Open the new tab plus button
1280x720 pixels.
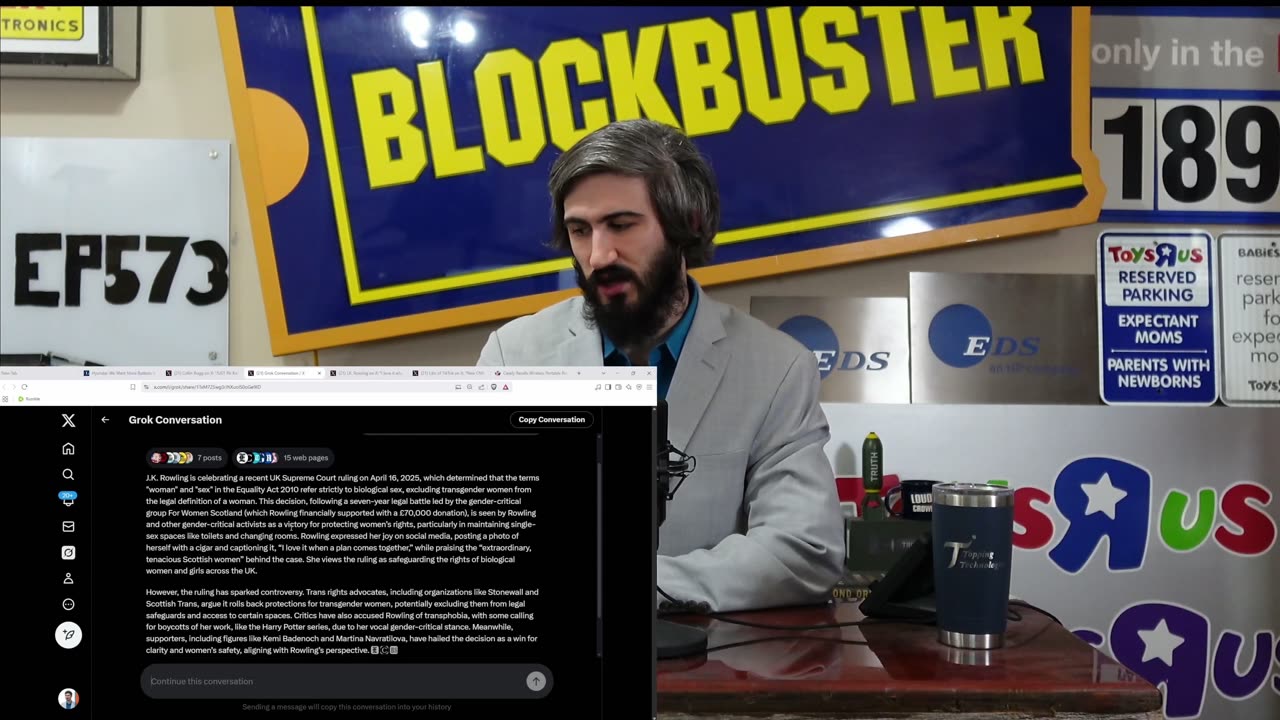click(x=580, y=373)
